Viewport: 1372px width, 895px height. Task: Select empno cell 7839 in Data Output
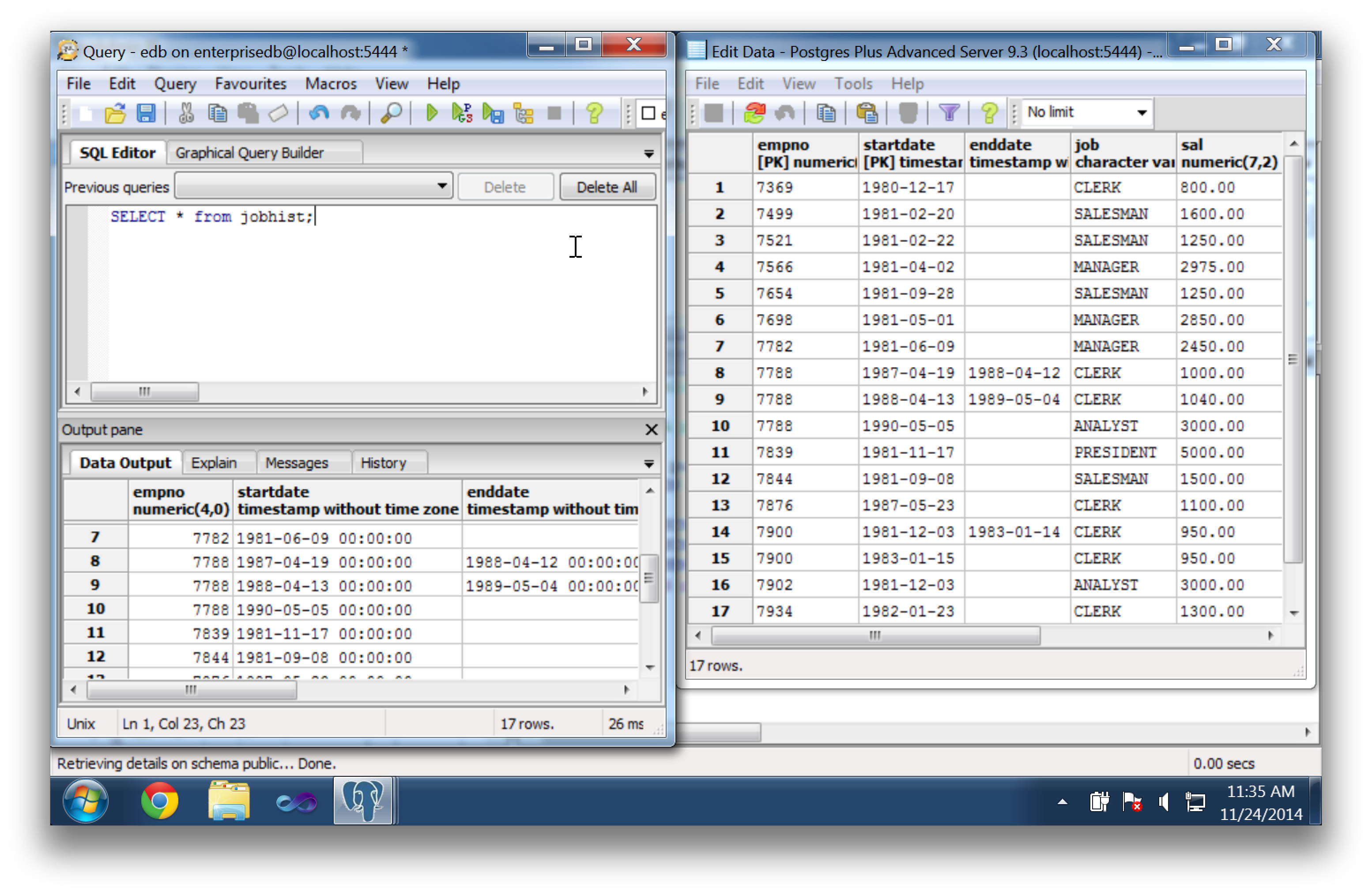181,634
